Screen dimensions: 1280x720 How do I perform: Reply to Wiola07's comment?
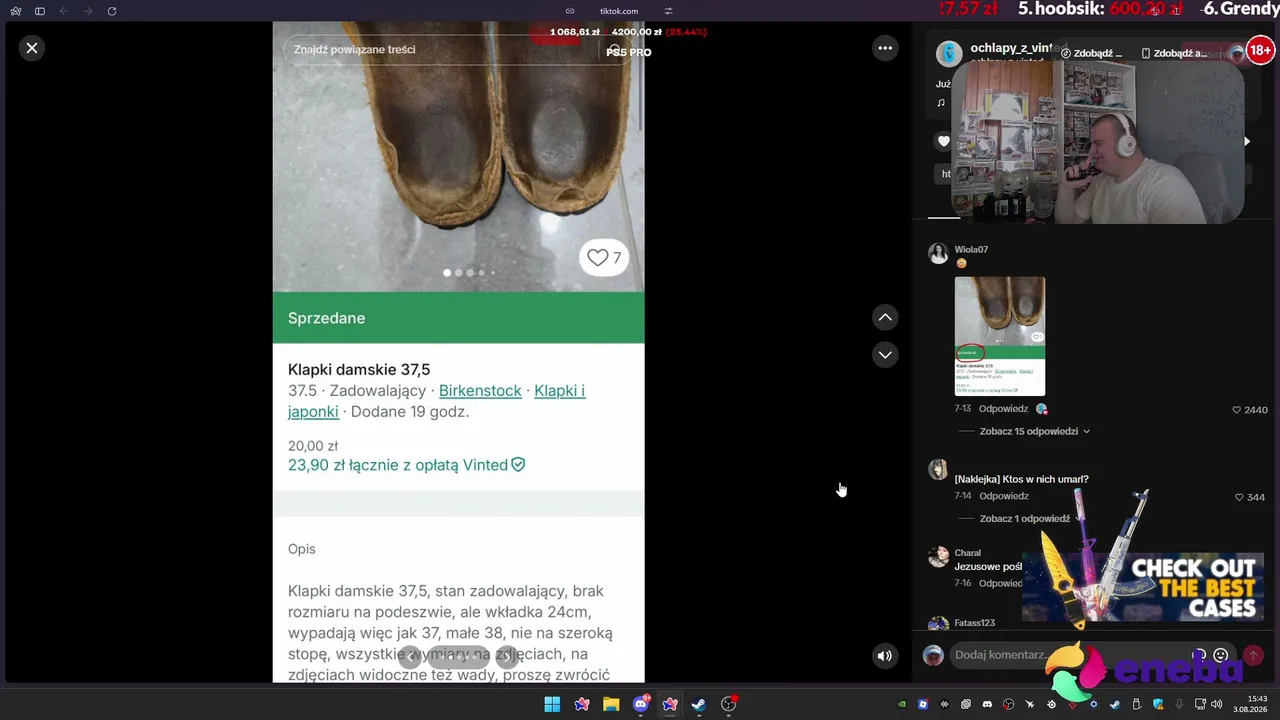1003,409
